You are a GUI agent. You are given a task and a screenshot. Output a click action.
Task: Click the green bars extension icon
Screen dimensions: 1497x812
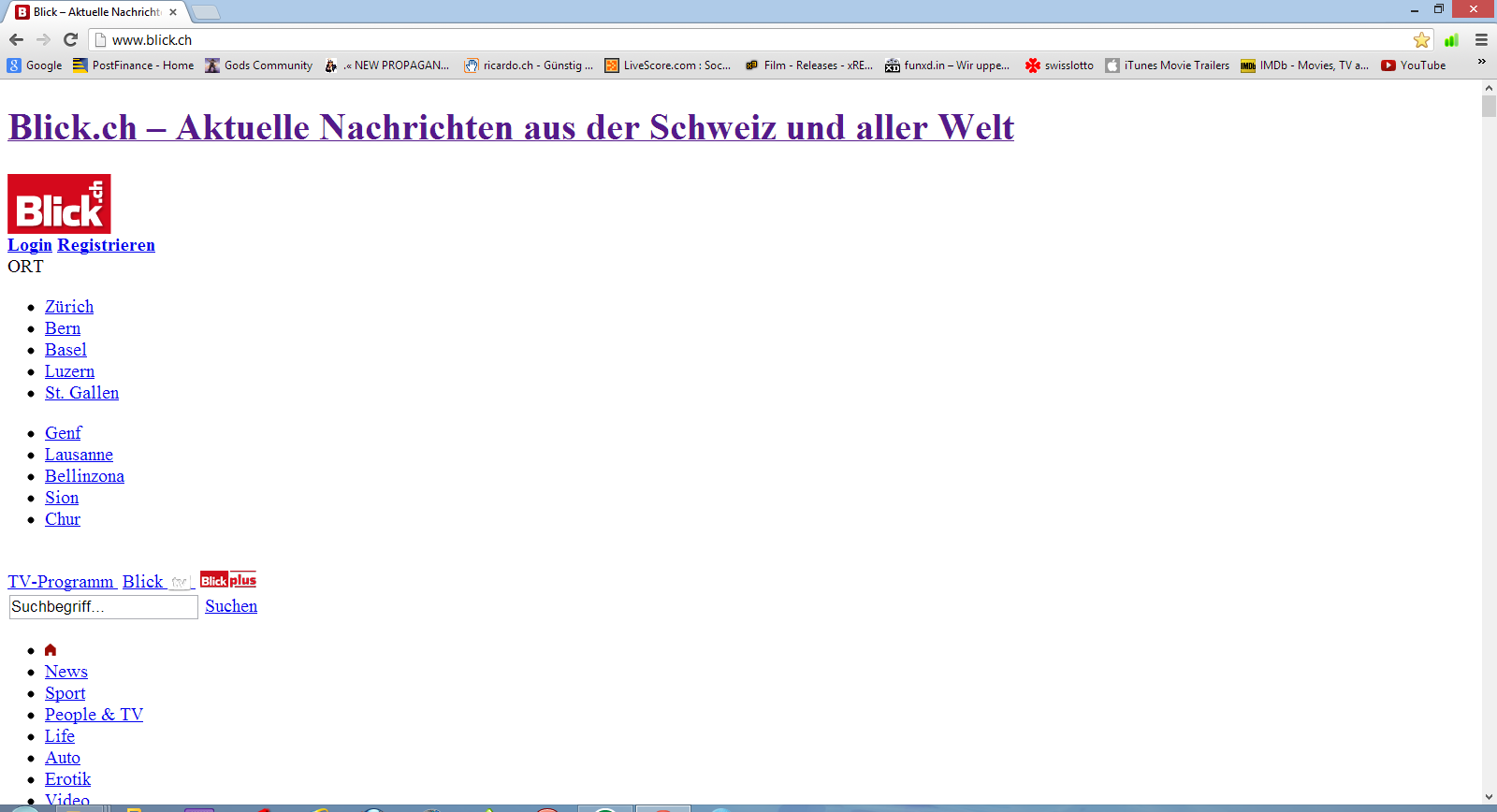click(1451, 39)
